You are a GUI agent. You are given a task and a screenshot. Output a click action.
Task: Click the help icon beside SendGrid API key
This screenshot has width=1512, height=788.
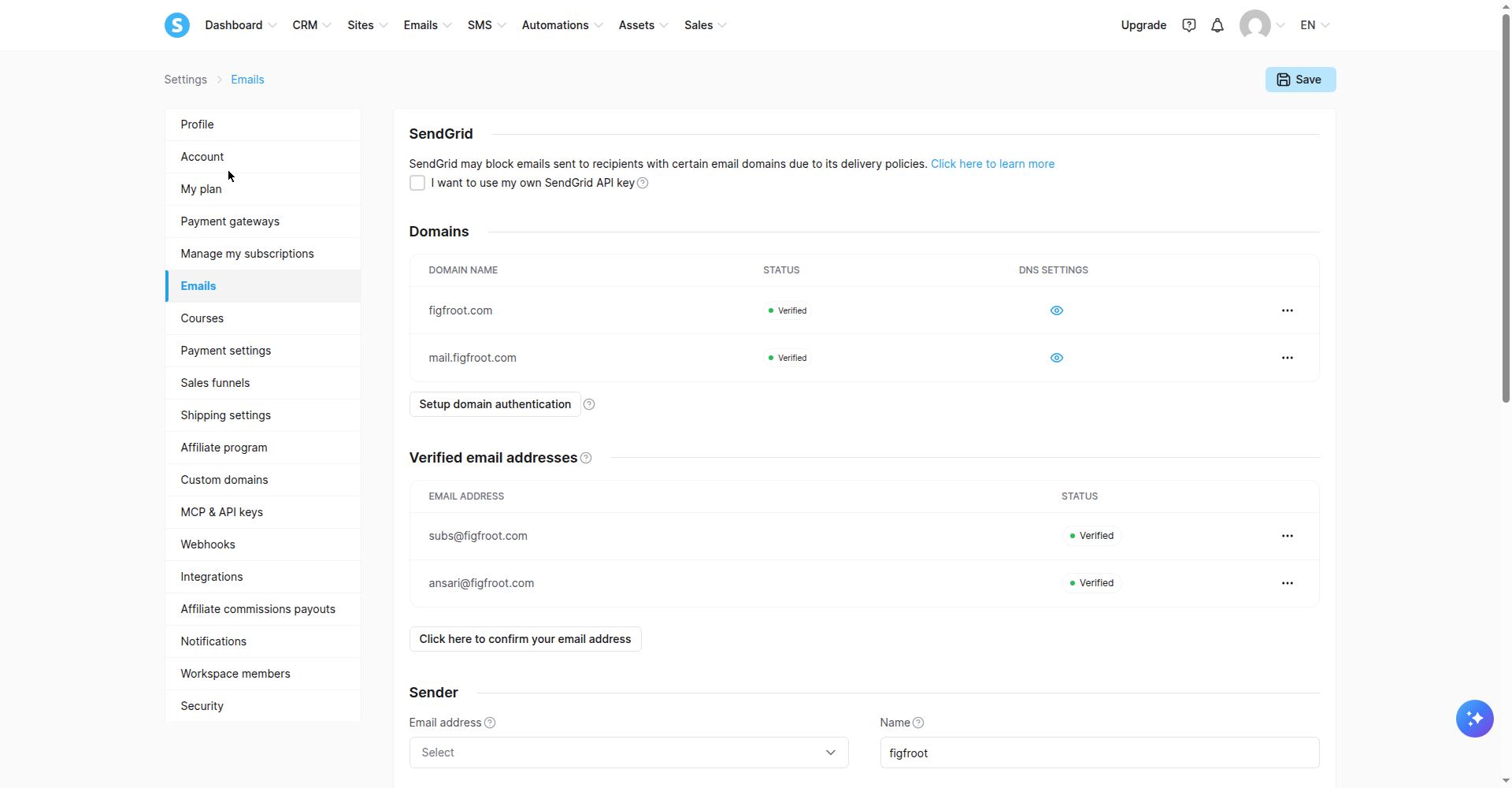[x=643, y=183]
